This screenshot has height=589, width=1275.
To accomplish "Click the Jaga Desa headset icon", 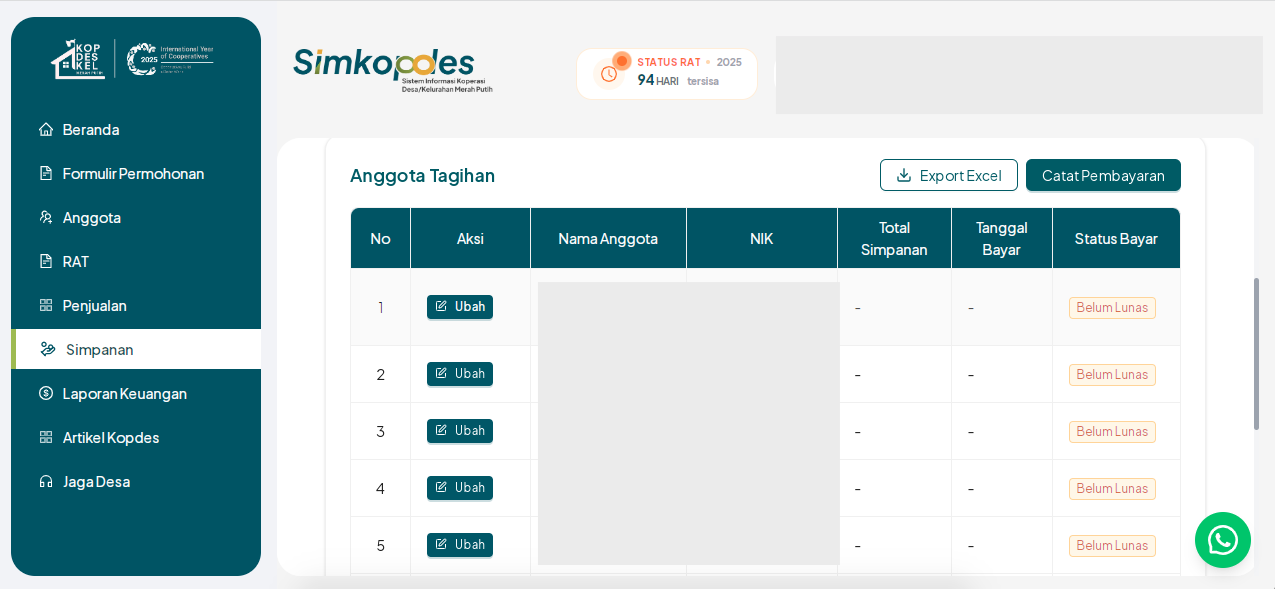I will pyautogui.click(x=45, y=481).
